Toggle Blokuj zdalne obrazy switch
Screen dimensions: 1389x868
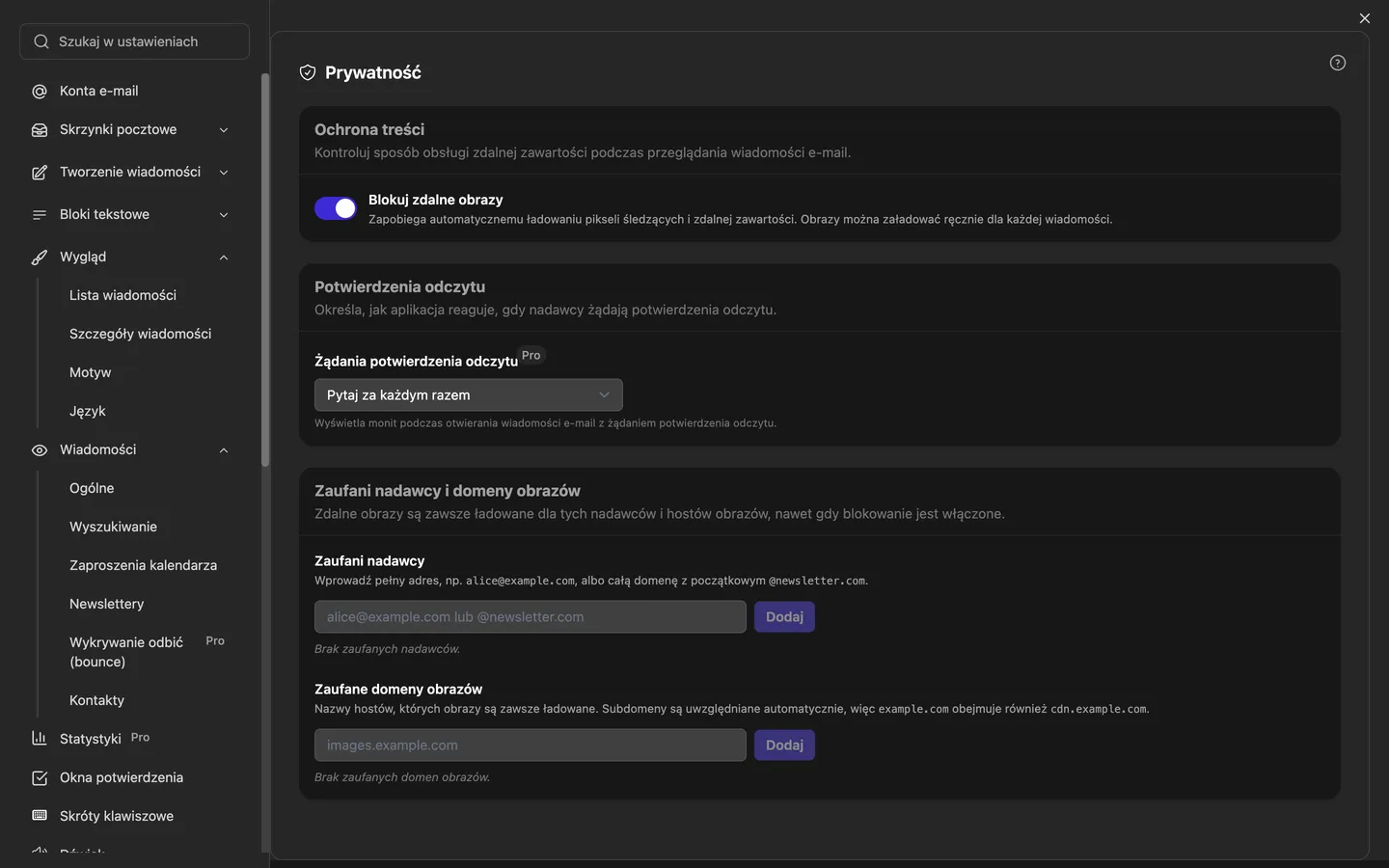point(336,208)
